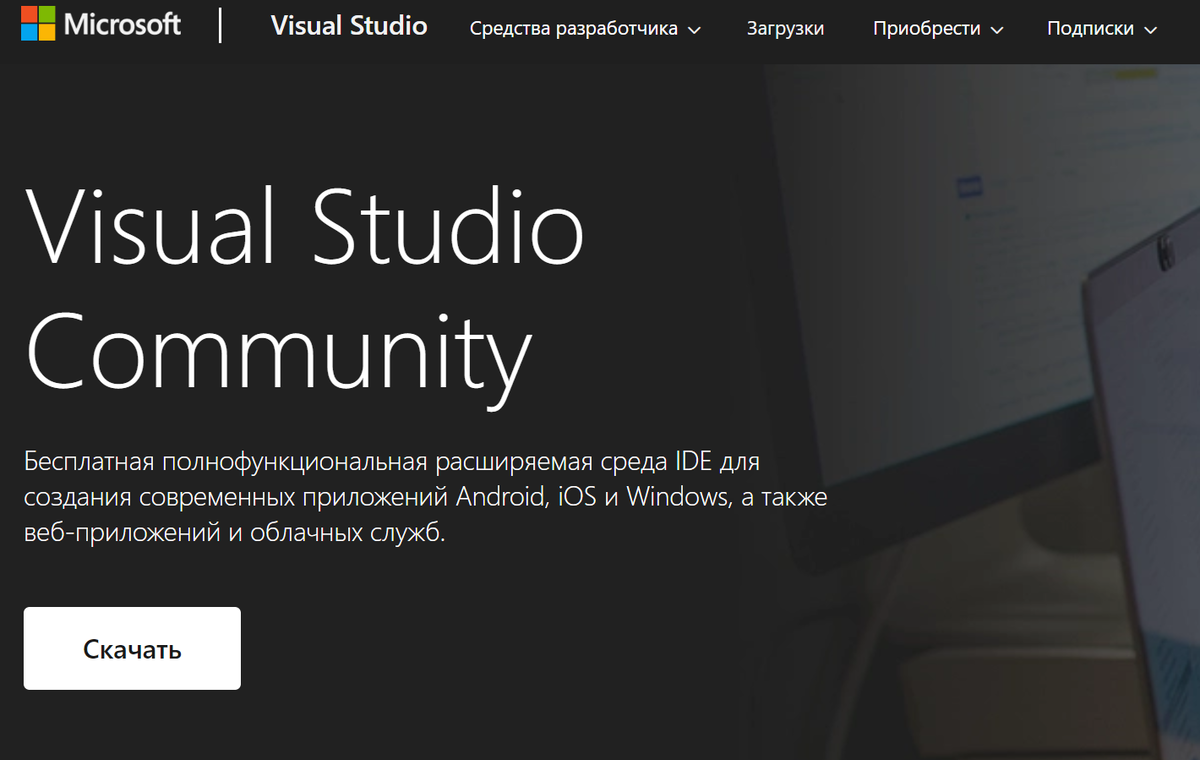Open the Загрузки page

pos(785,29)
